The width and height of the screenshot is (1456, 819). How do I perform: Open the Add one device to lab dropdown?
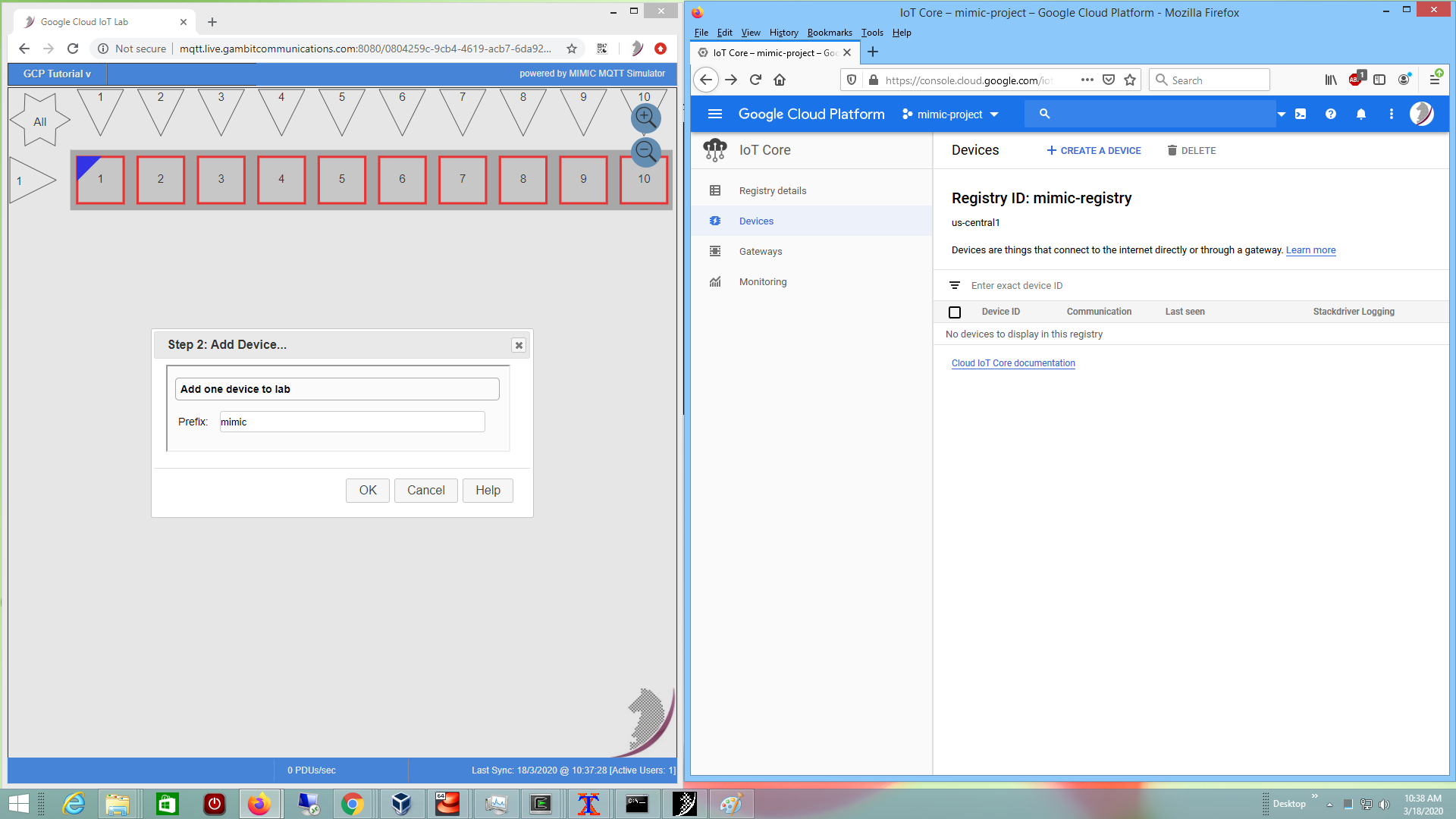(x=337, y=389)
